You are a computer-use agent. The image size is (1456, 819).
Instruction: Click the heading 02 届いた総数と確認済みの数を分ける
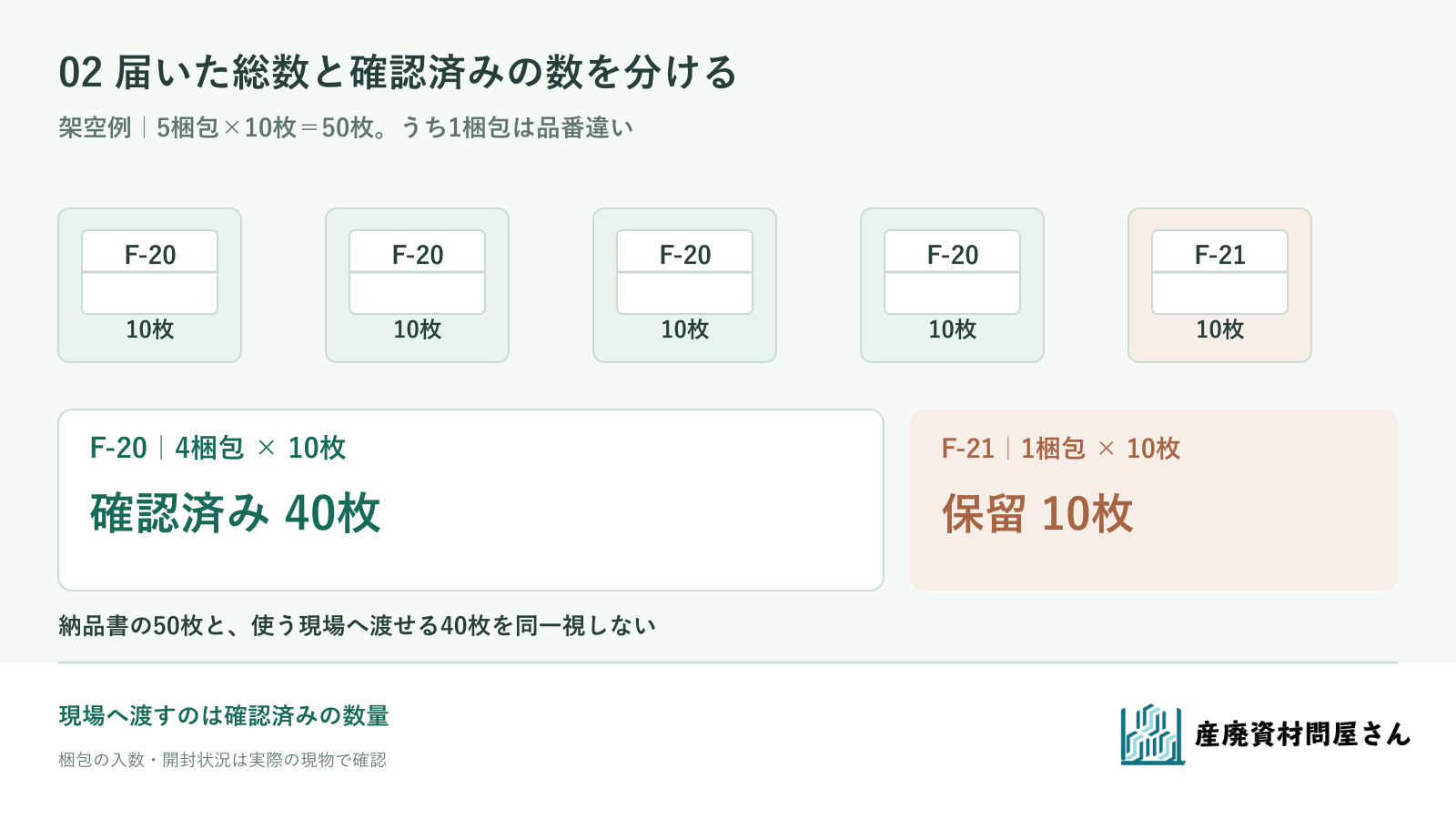(x=398, y=73)
